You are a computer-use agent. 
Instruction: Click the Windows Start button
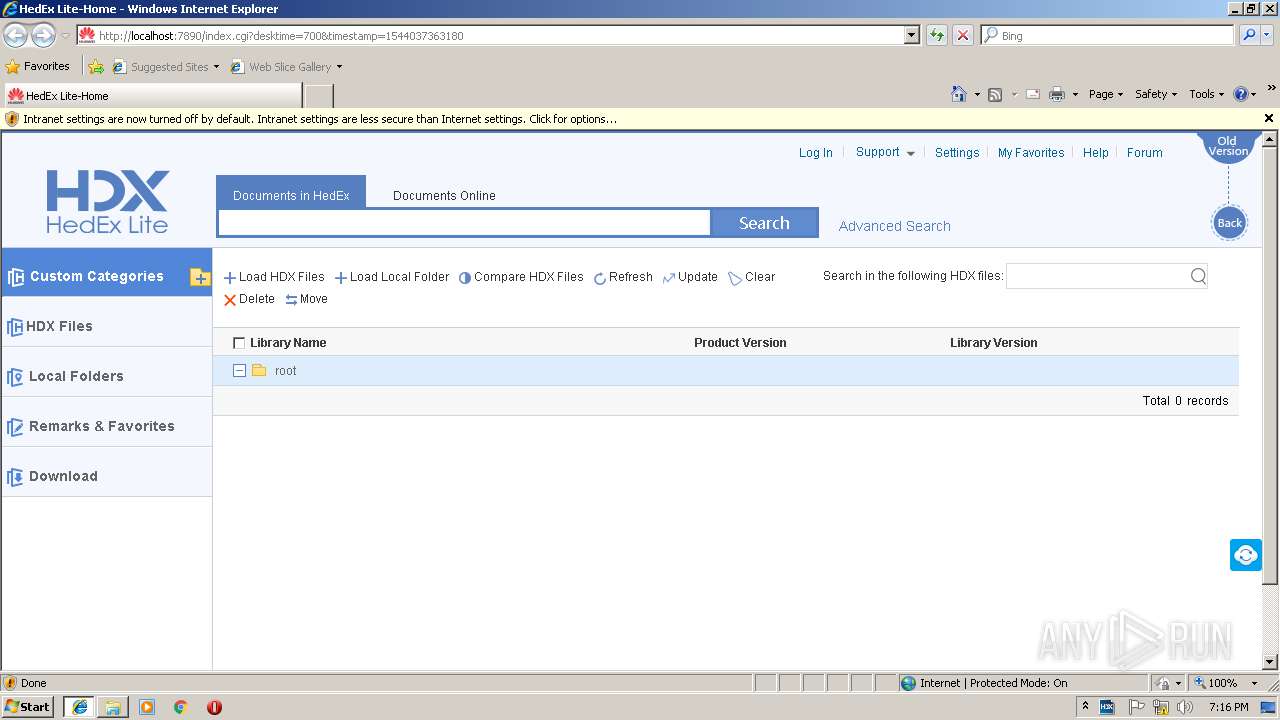[x=28, y=706]
